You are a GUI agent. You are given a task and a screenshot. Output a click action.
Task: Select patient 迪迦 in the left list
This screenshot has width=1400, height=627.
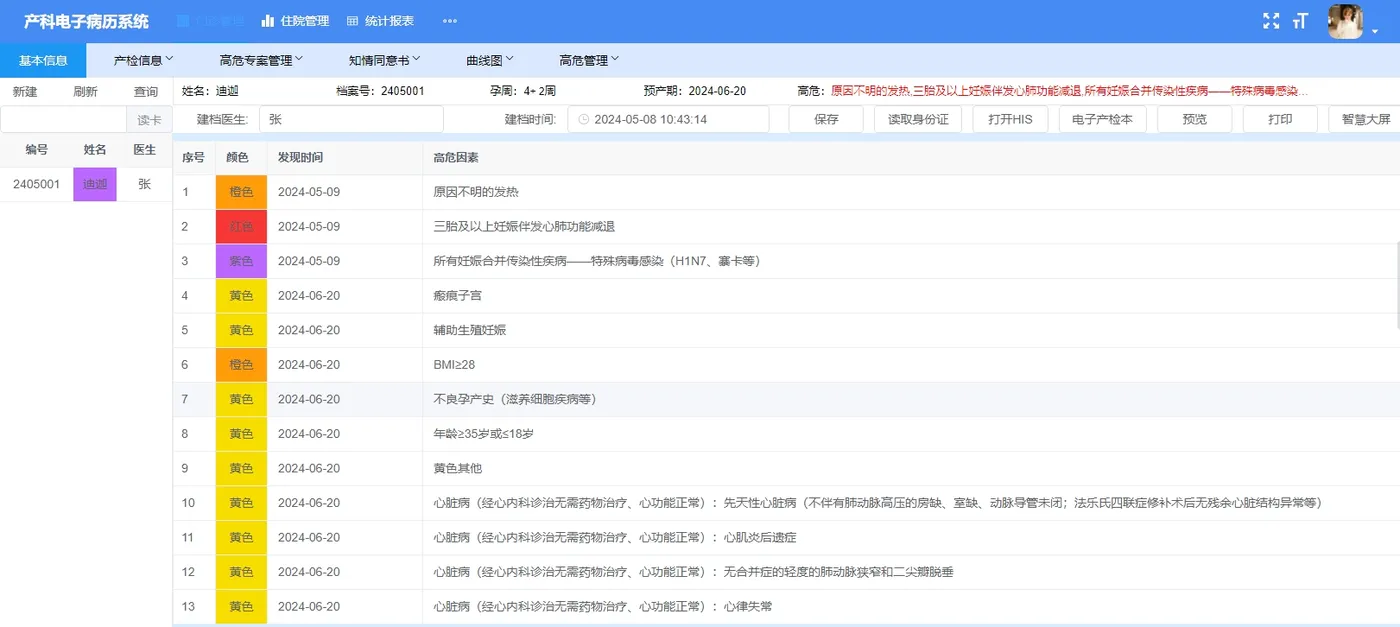coord(94,184)
